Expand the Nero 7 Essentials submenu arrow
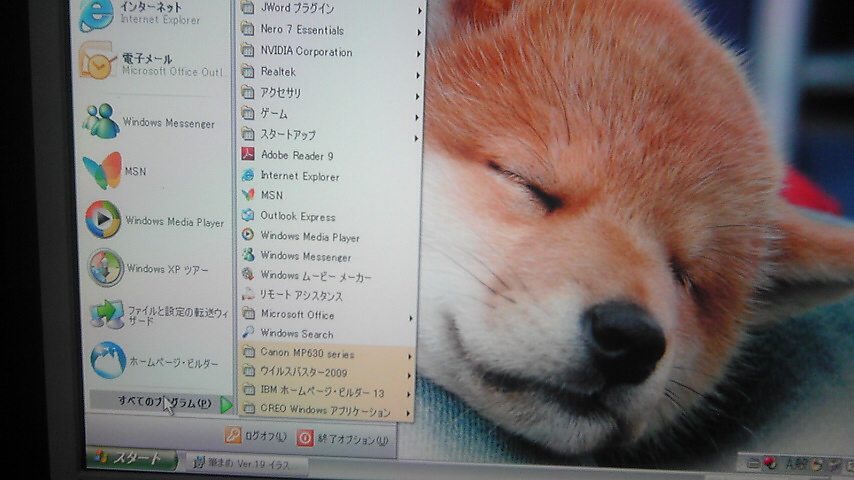This screenshot has height=480, width=854. click(419, 33)
